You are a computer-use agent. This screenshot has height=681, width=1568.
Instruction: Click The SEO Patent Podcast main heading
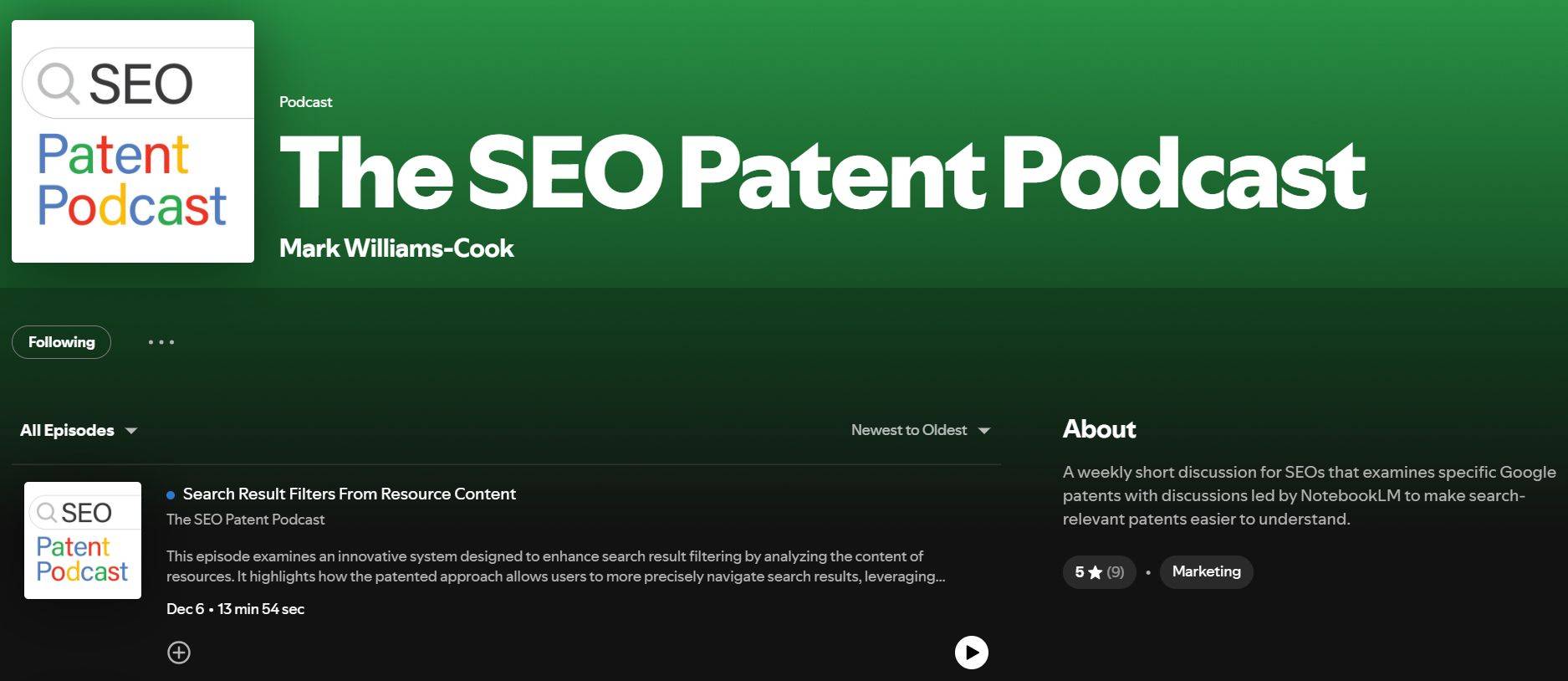pyautogui.click(x=823, y=173)
